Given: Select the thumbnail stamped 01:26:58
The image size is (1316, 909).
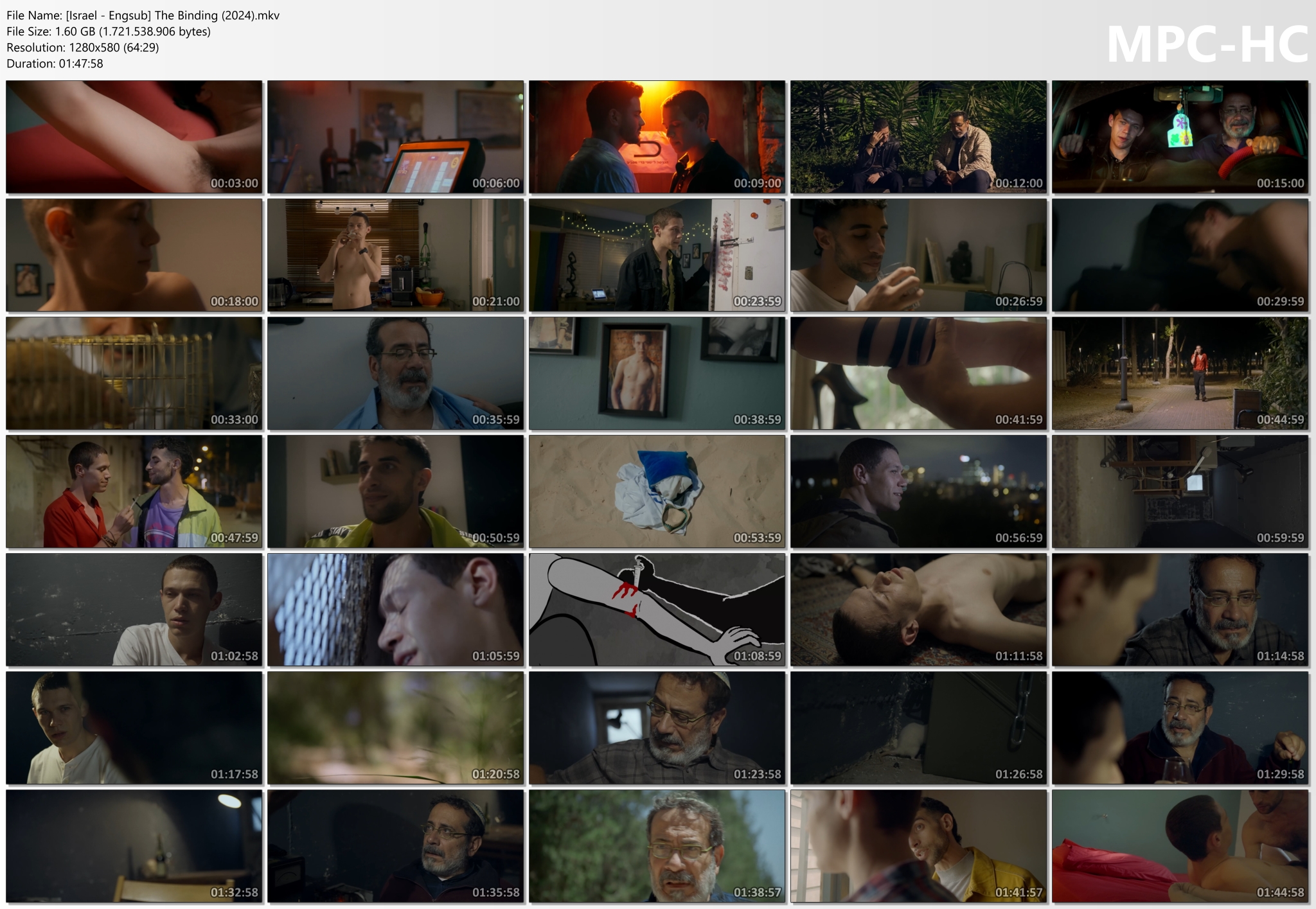Looking at the screenshot, I should (x=918, y=728).
